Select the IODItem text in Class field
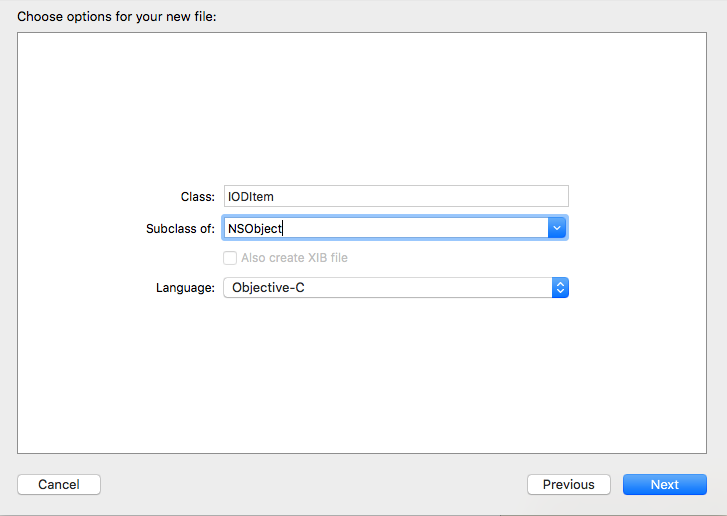Image resolution: width=727 pixels, height=516 pixels. tap(252, 197)
